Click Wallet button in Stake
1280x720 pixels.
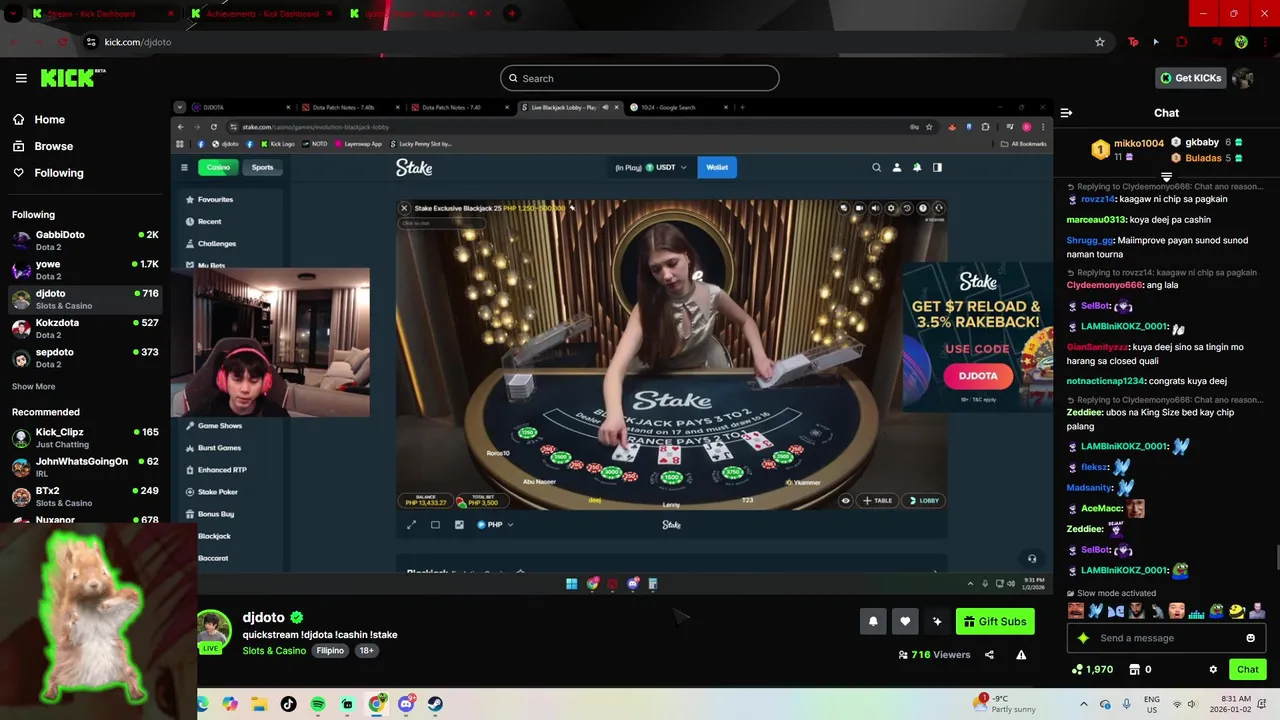point(717,167)
